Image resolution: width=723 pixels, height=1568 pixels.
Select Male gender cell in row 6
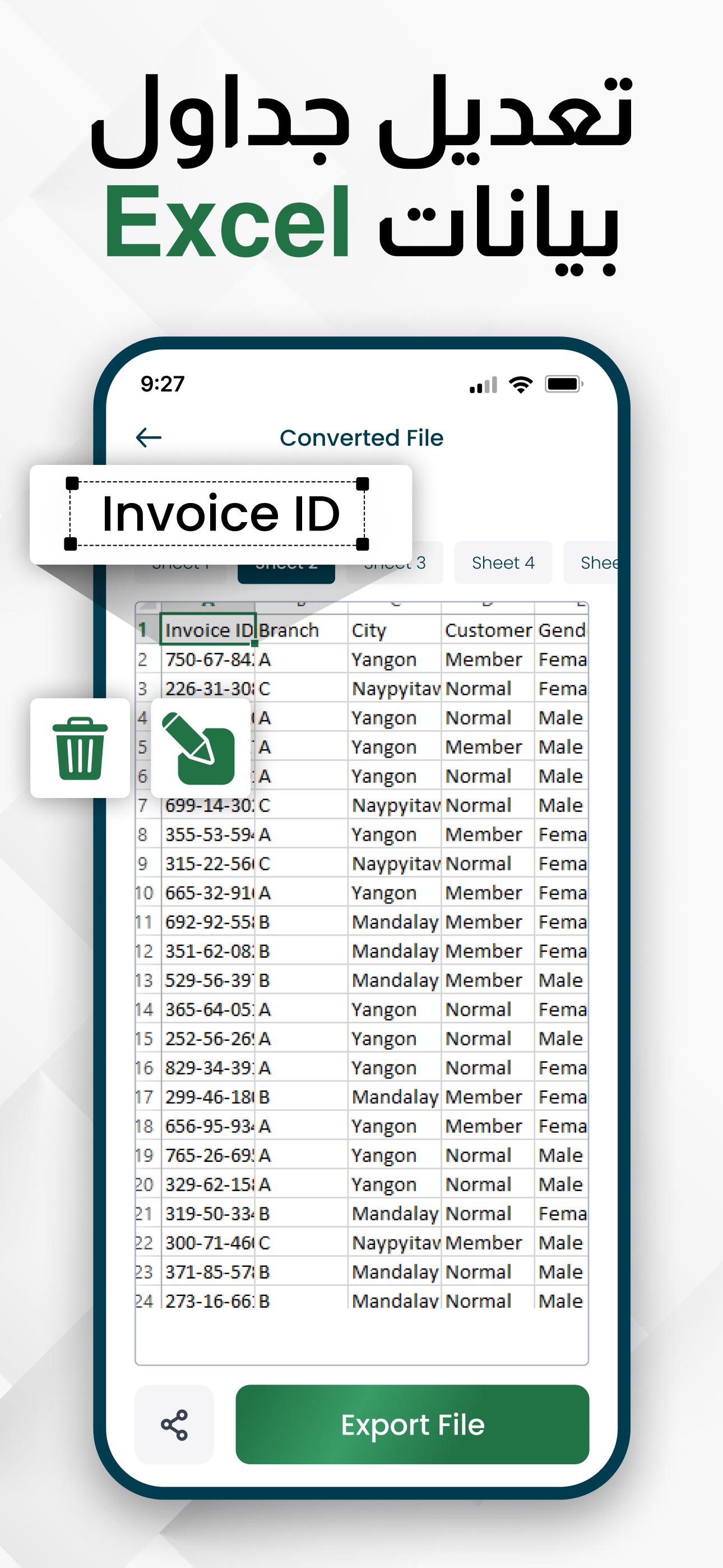(x=562, y=776)
